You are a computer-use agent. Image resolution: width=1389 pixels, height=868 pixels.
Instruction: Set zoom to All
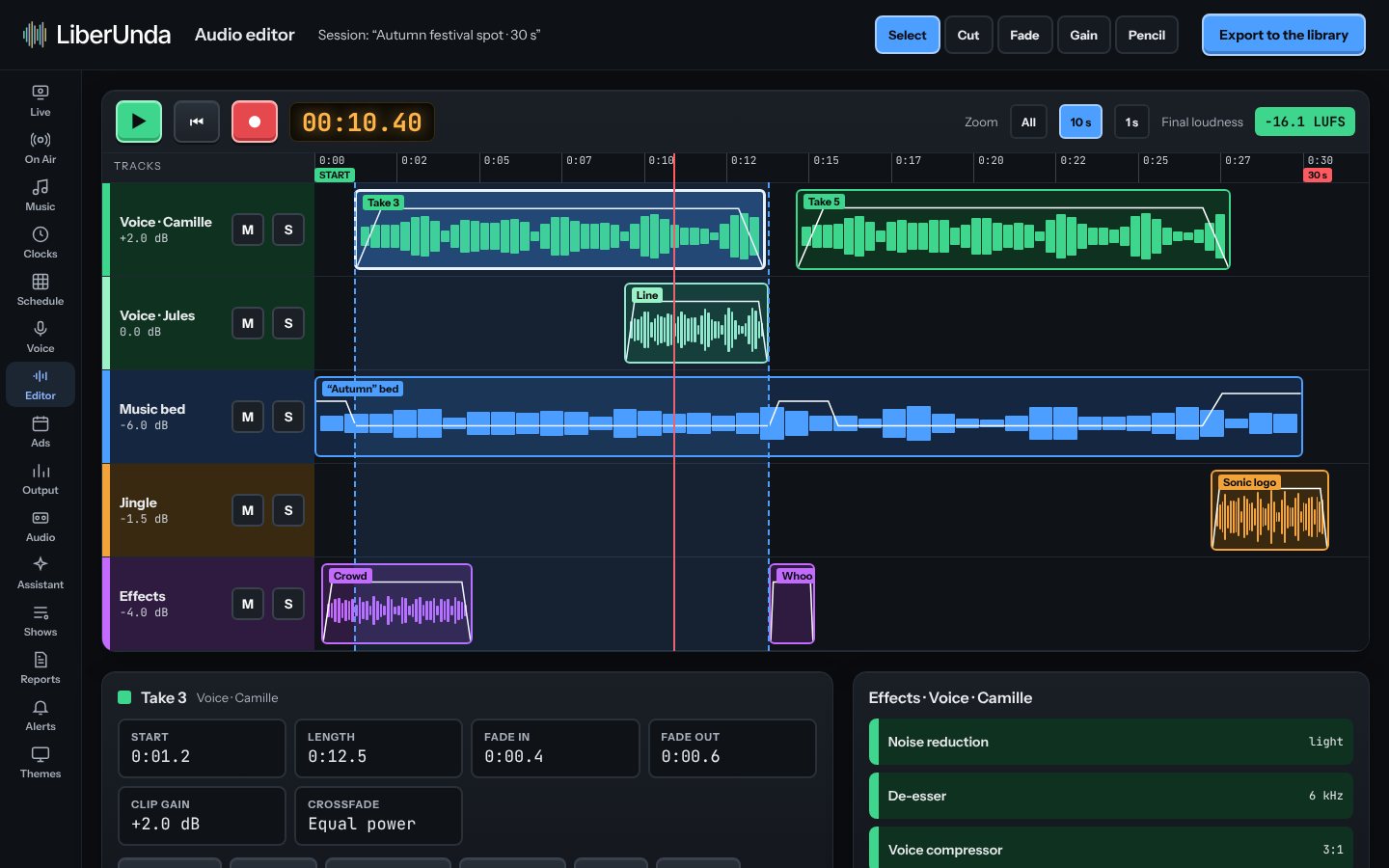point(1029,122)
